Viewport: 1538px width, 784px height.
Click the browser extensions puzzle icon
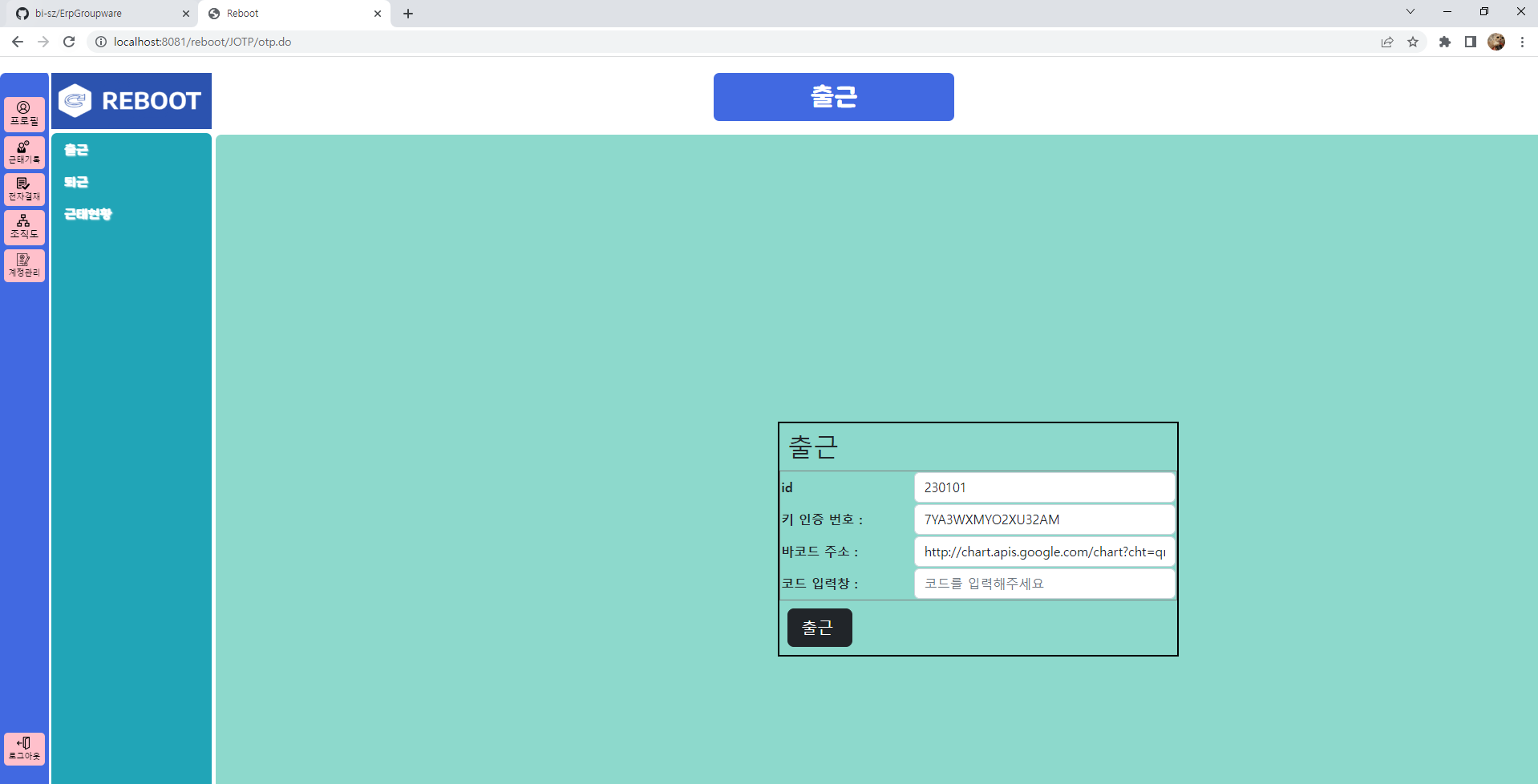(1444, 42)
